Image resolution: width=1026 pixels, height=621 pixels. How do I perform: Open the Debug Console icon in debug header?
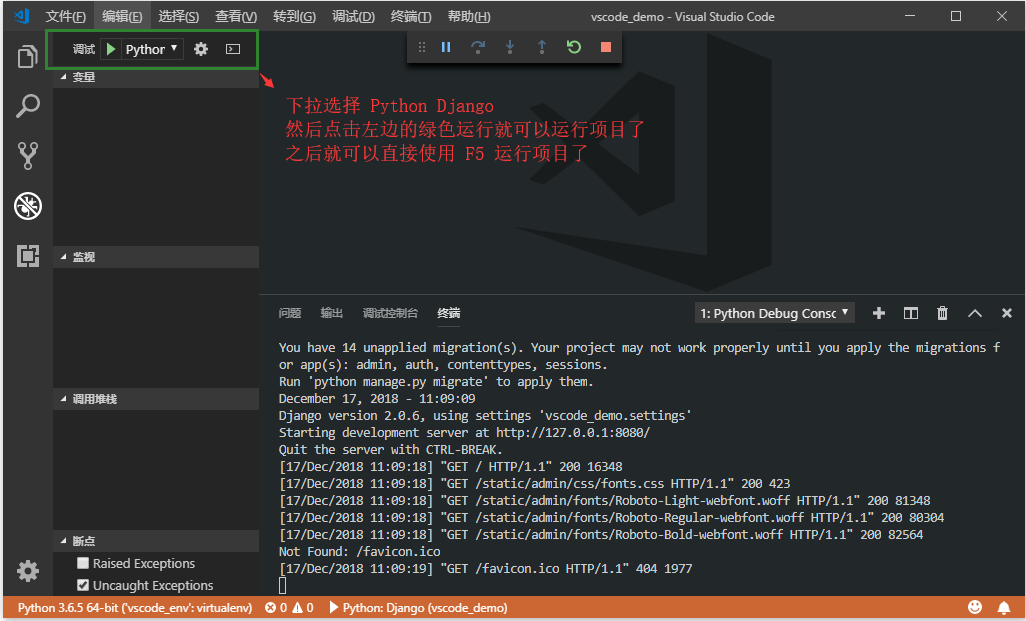coord(233,49)
